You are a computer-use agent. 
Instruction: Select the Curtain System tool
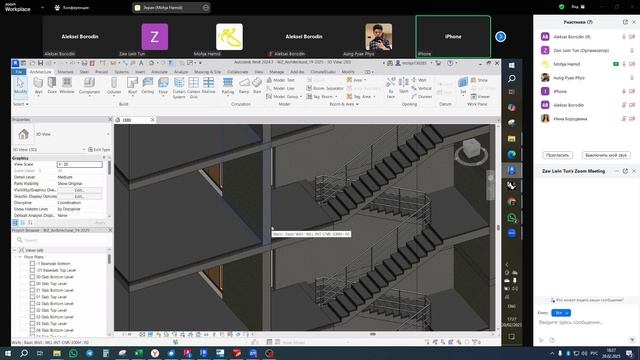[x=179, y=88]
